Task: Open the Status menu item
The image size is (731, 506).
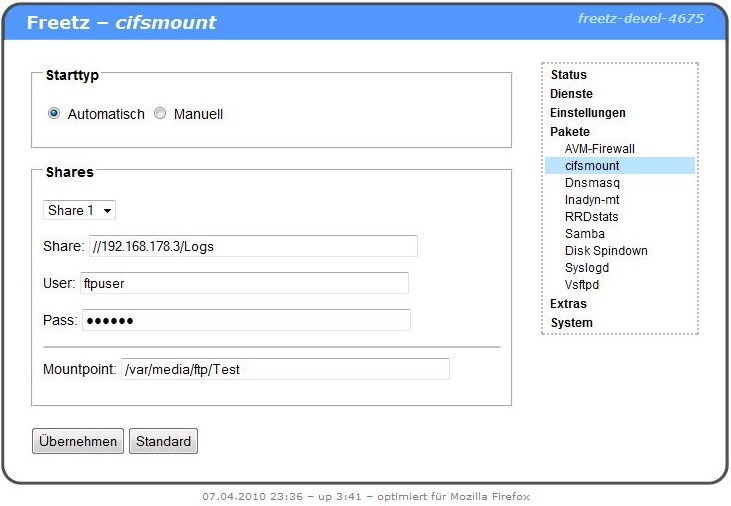Action: click(x=569, y=75)
